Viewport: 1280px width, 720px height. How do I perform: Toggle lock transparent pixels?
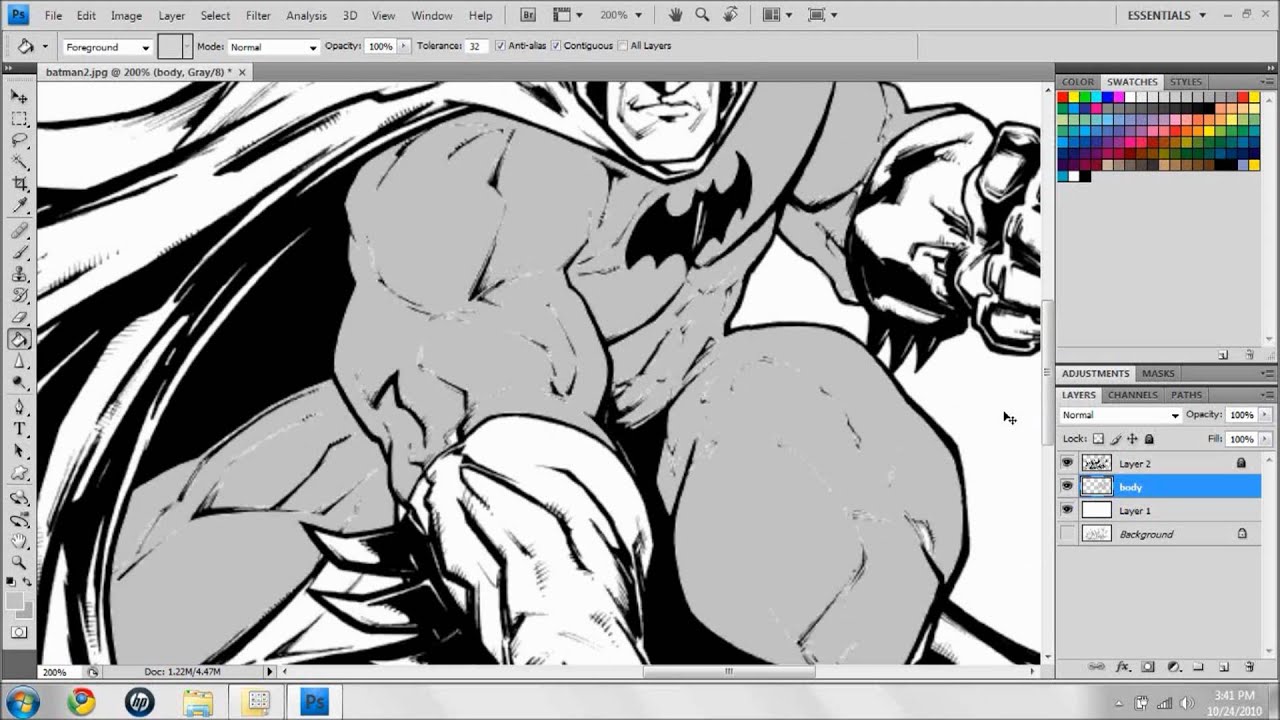coord(1098,439)
